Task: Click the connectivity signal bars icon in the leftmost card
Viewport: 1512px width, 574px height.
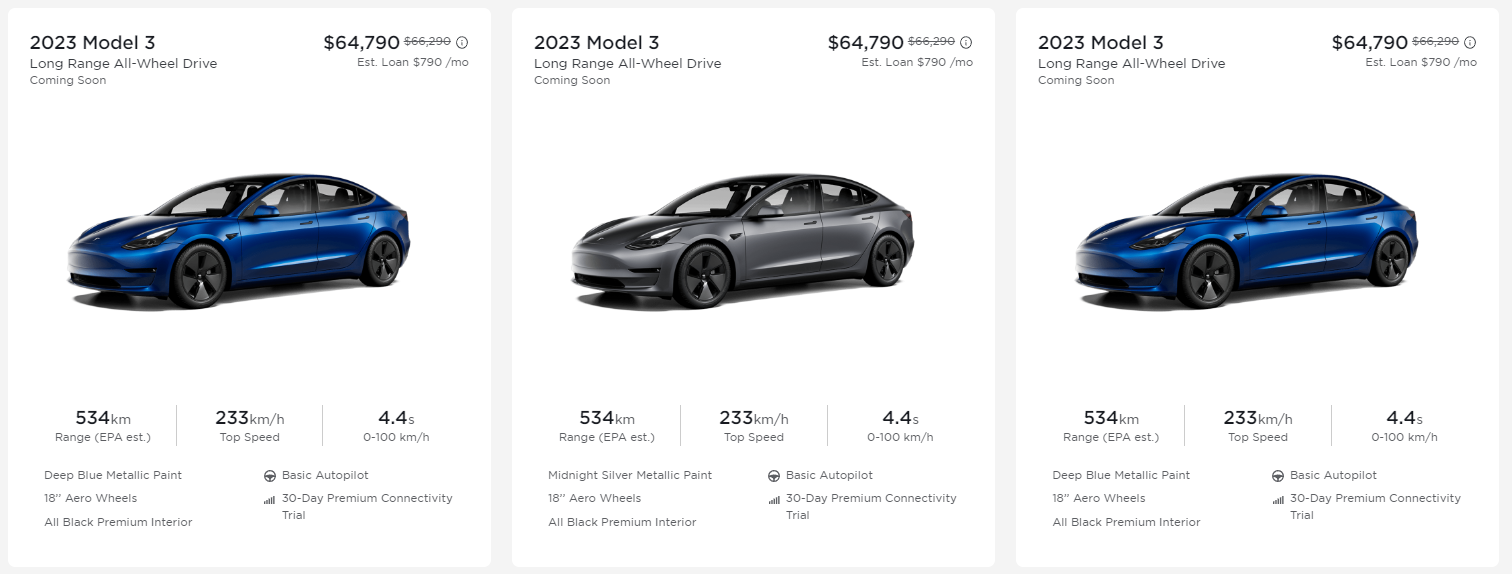Action: (269, 499)
